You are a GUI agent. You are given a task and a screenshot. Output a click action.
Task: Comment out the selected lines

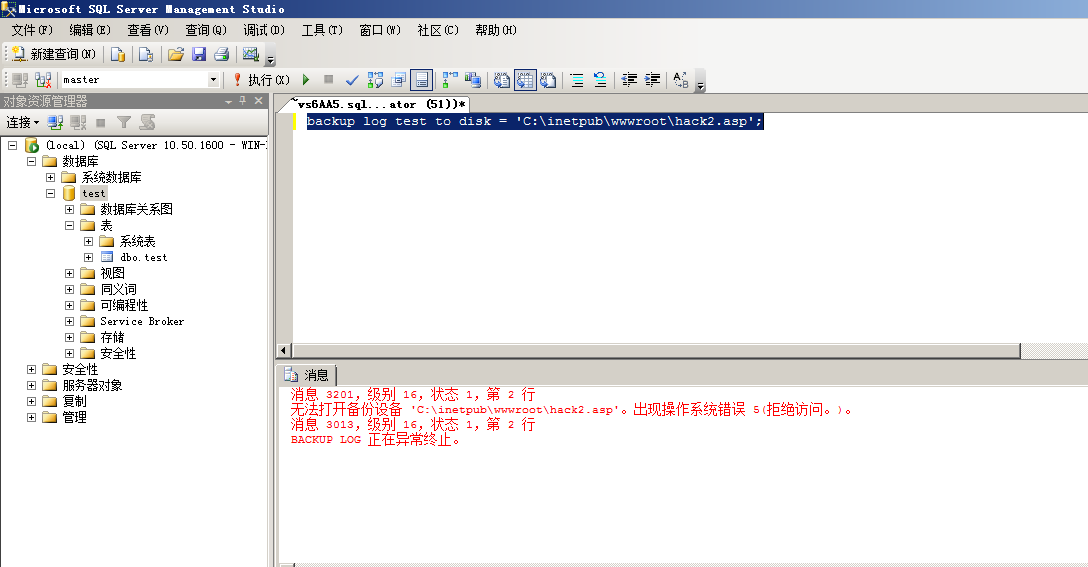coord(577,80)
